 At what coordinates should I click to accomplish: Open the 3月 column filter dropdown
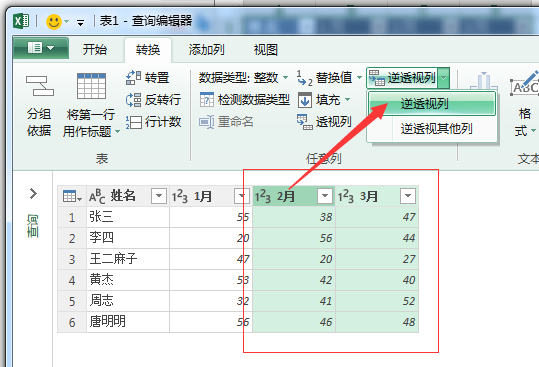(x=408, y=196)
